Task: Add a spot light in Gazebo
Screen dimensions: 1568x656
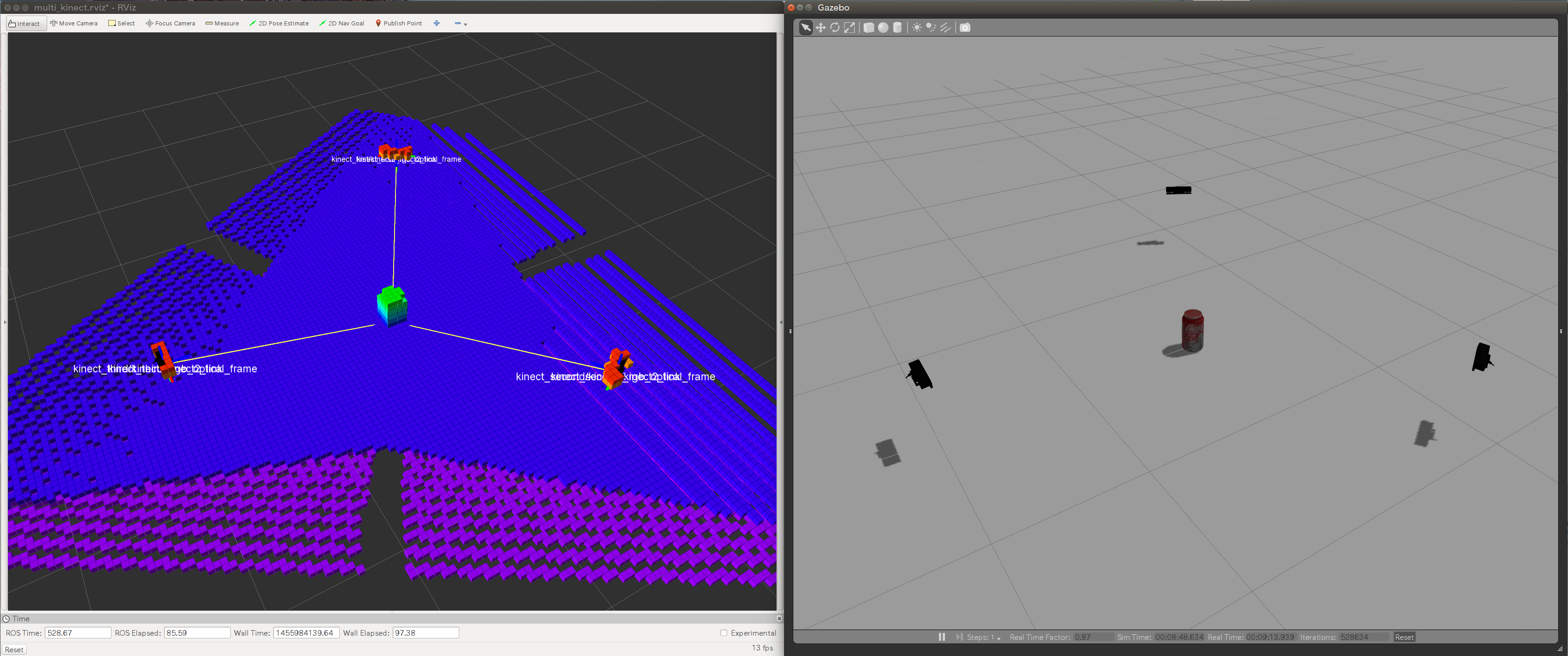Action: pos(931,27)
